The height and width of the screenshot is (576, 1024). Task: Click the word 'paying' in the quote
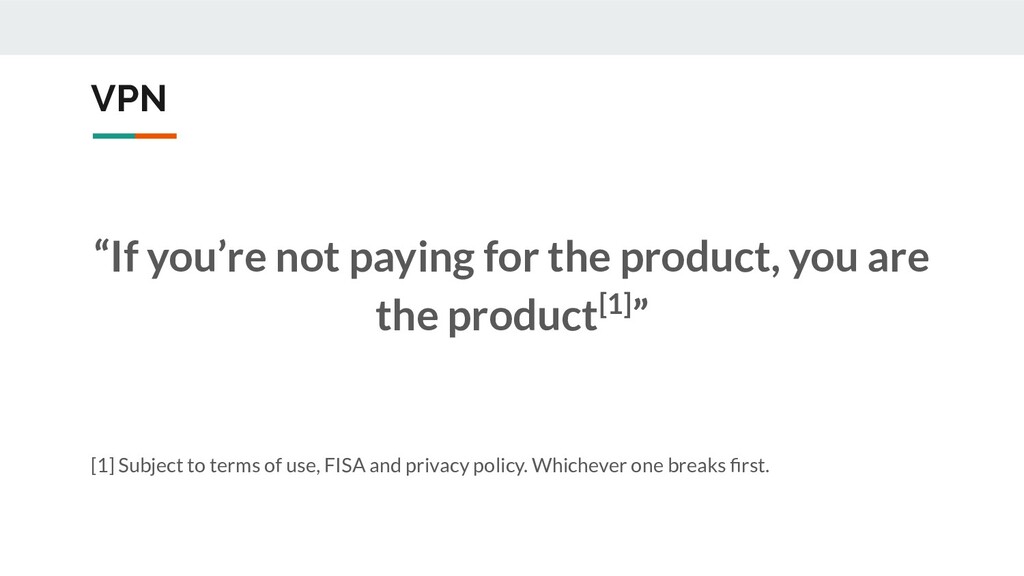pyautogui.click(x=411, y=259)
